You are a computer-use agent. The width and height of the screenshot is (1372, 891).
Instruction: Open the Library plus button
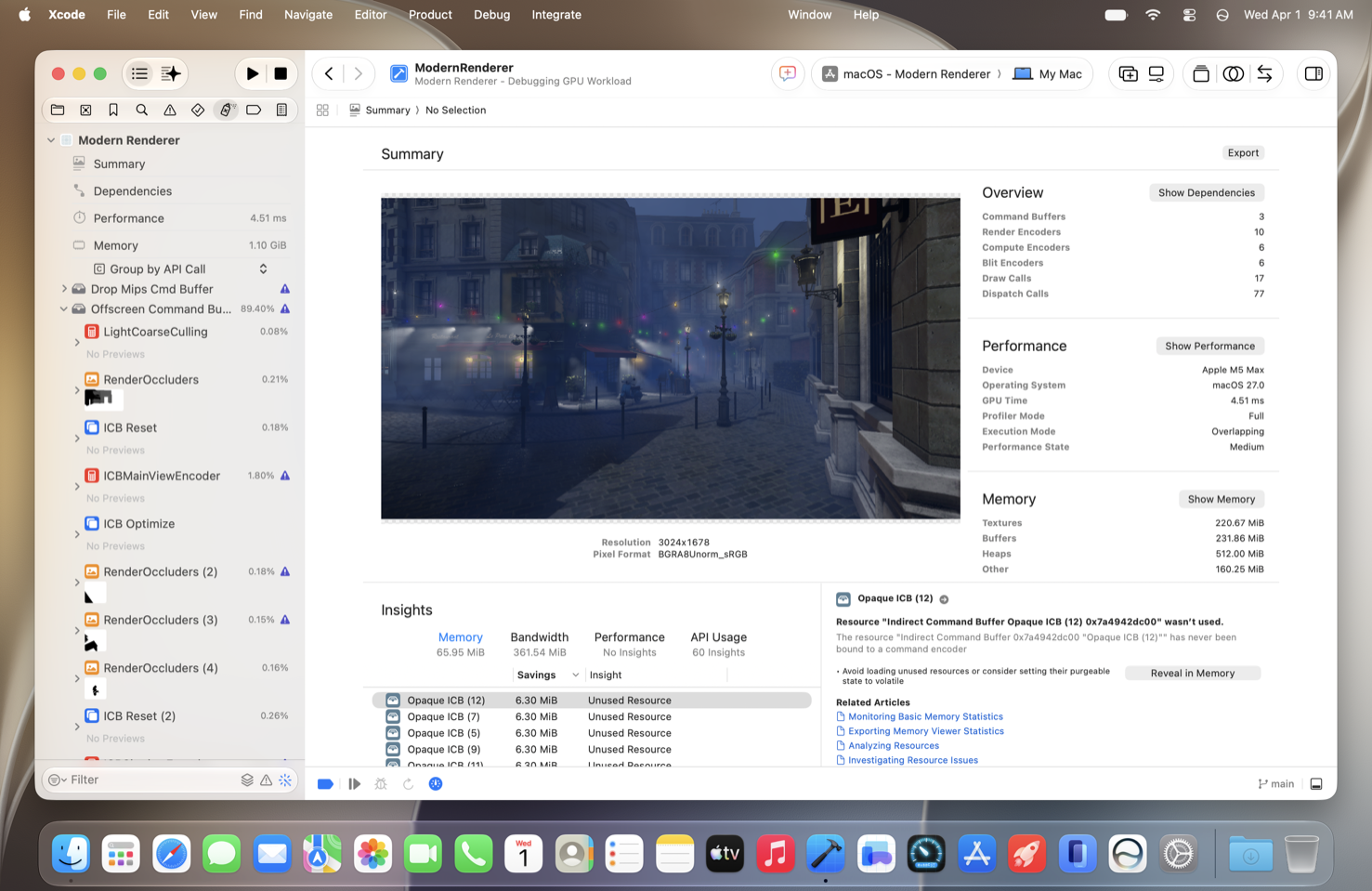pos(1128,73)
